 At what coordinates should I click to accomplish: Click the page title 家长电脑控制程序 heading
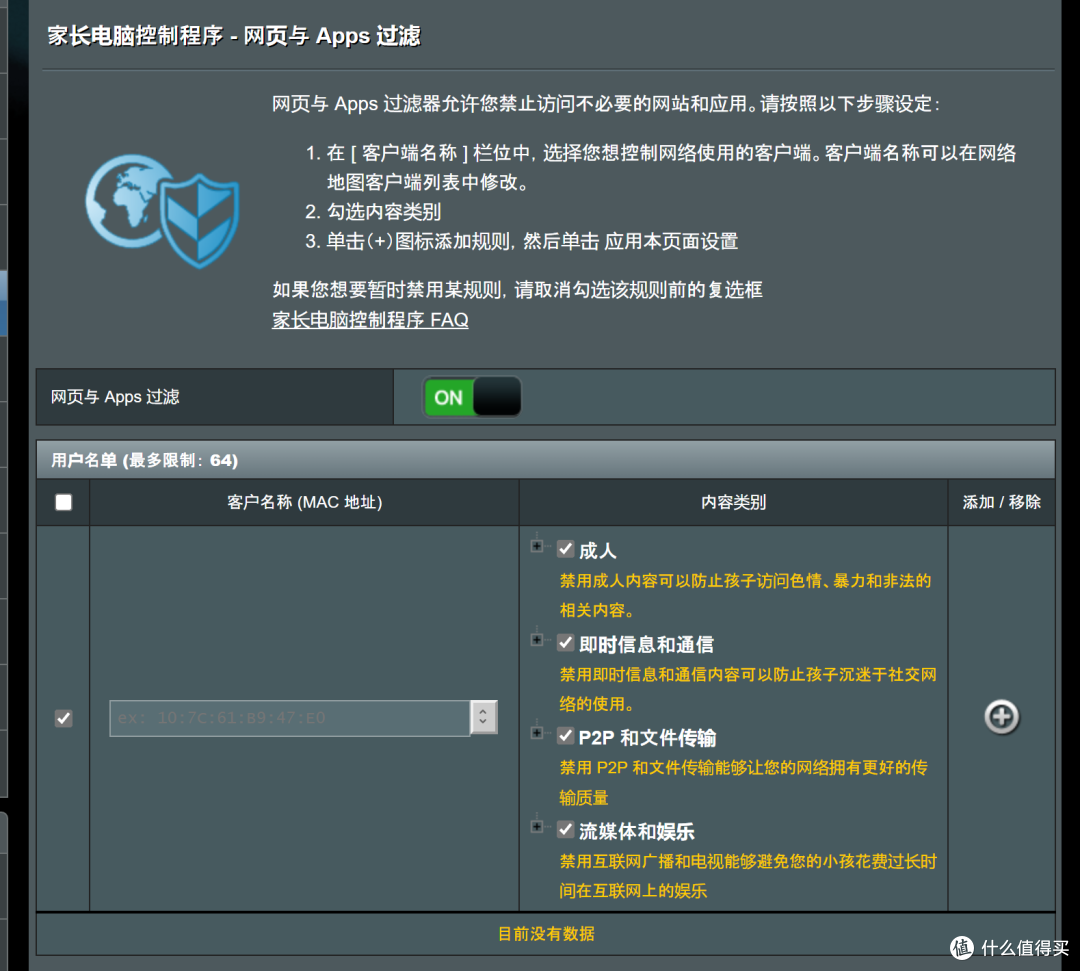pos(234,35)
